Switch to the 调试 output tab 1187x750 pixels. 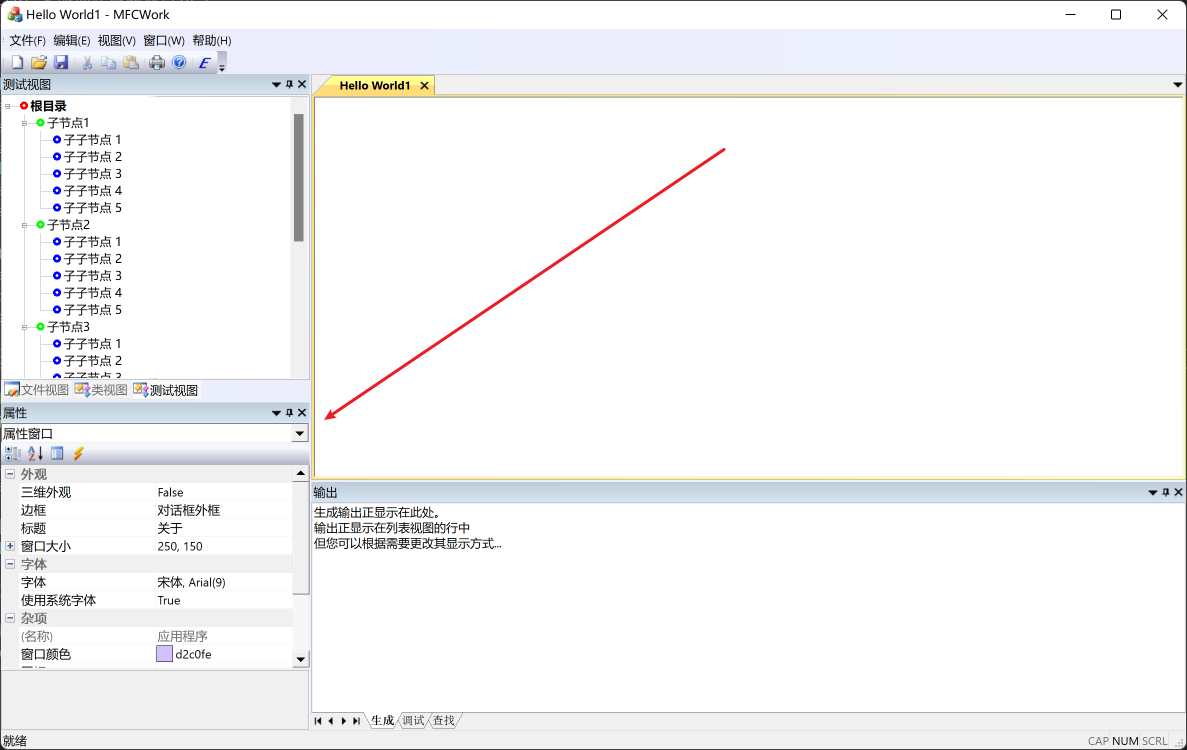412,720
